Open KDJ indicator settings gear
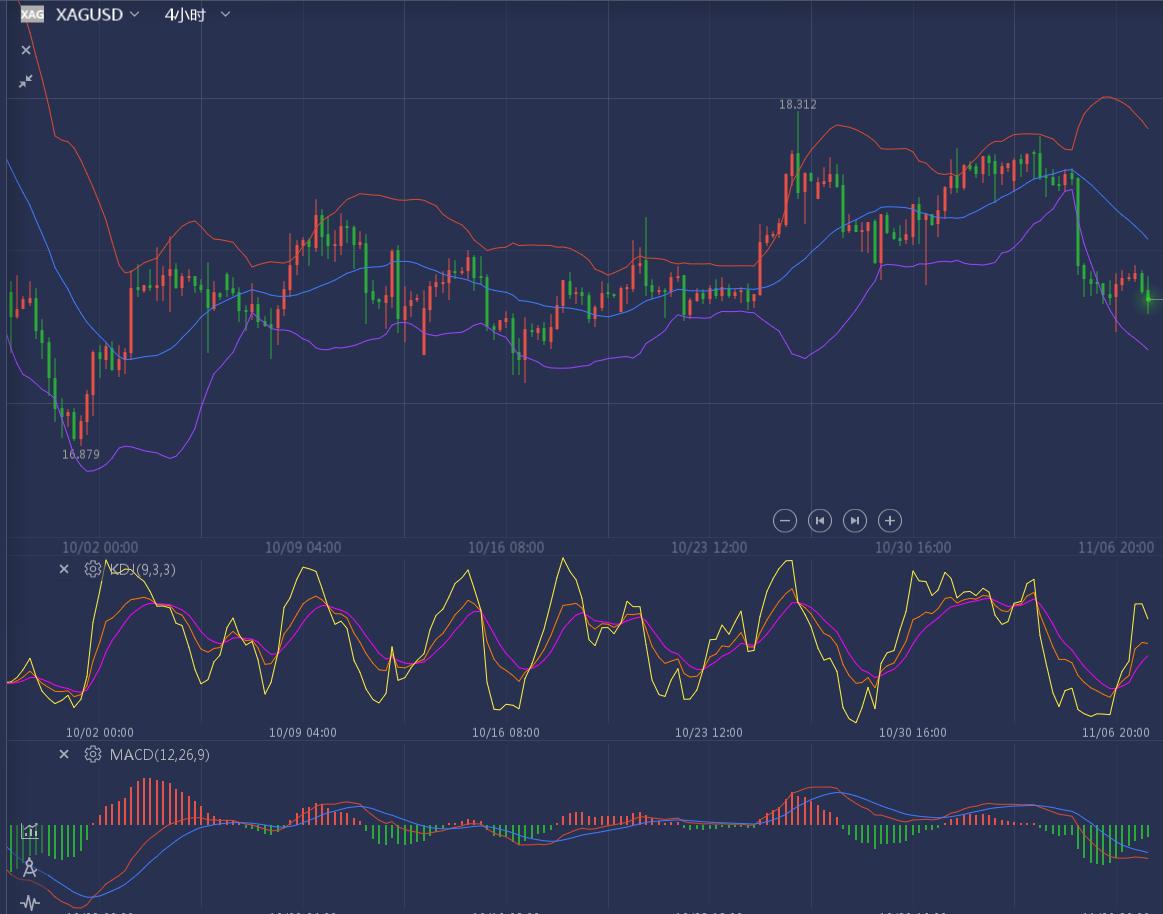 (x=93, y=569)
